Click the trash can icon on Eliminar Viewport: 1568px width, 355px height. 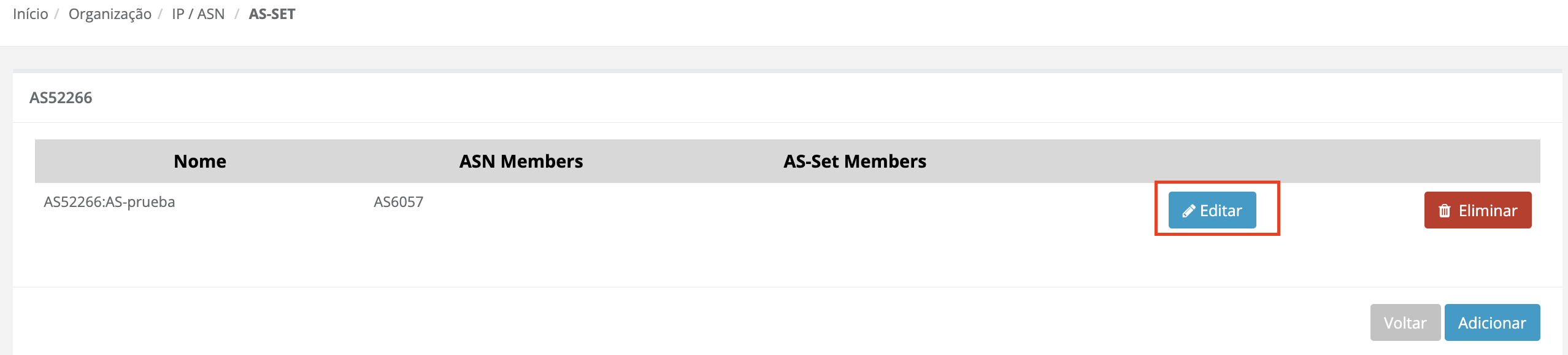coord(1445,211)
